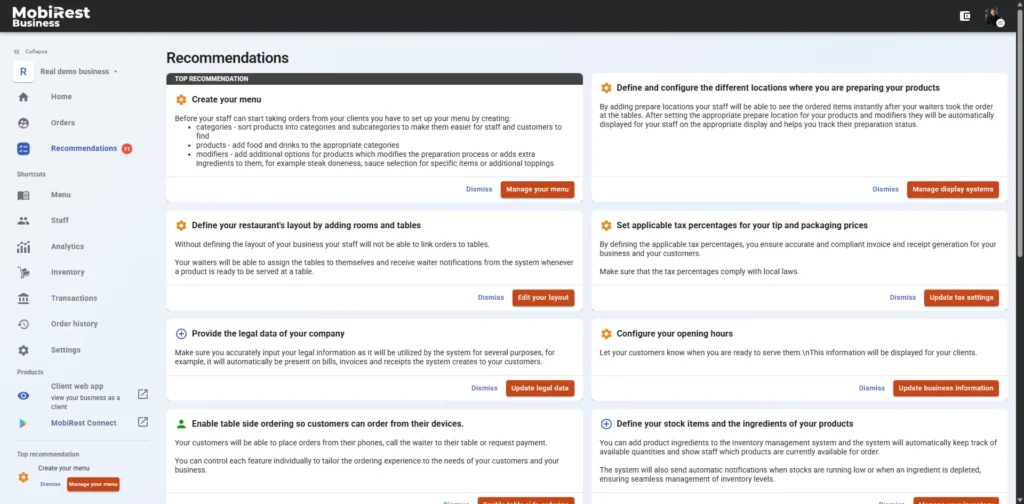Open the Analytics chart icon
Viewport: 1024px width, 504px height.
click(x=24, y=247)
